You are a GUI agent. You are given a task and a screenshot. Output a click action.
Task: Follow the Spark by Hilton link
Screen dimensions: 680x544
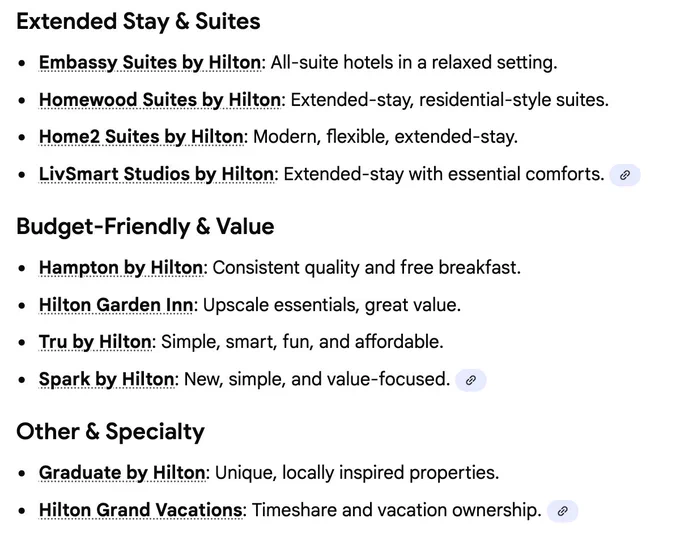click(107, 379)
